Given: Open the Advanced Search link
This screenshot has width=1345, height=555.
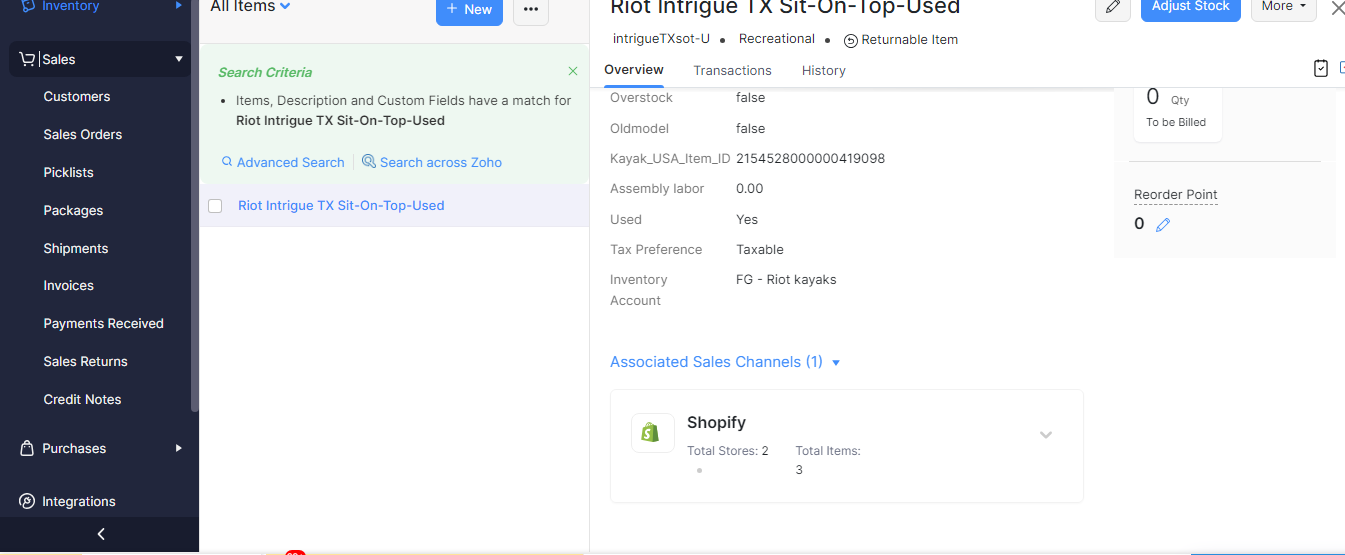Looking at the screenshot, I should point(283,162).
